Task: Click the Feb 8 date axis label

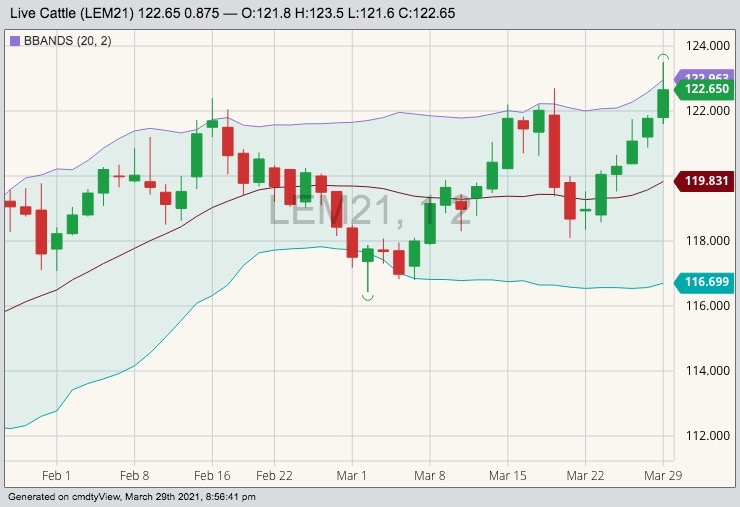Action: pos(135,475)
